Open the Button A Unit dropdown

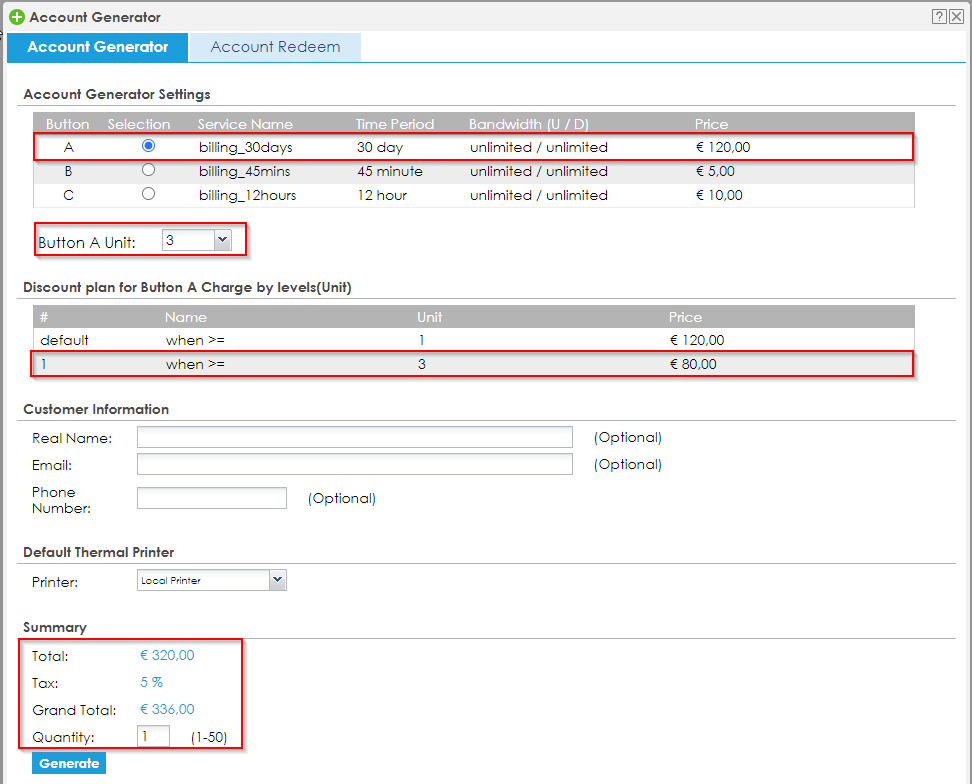coord(196,241)
